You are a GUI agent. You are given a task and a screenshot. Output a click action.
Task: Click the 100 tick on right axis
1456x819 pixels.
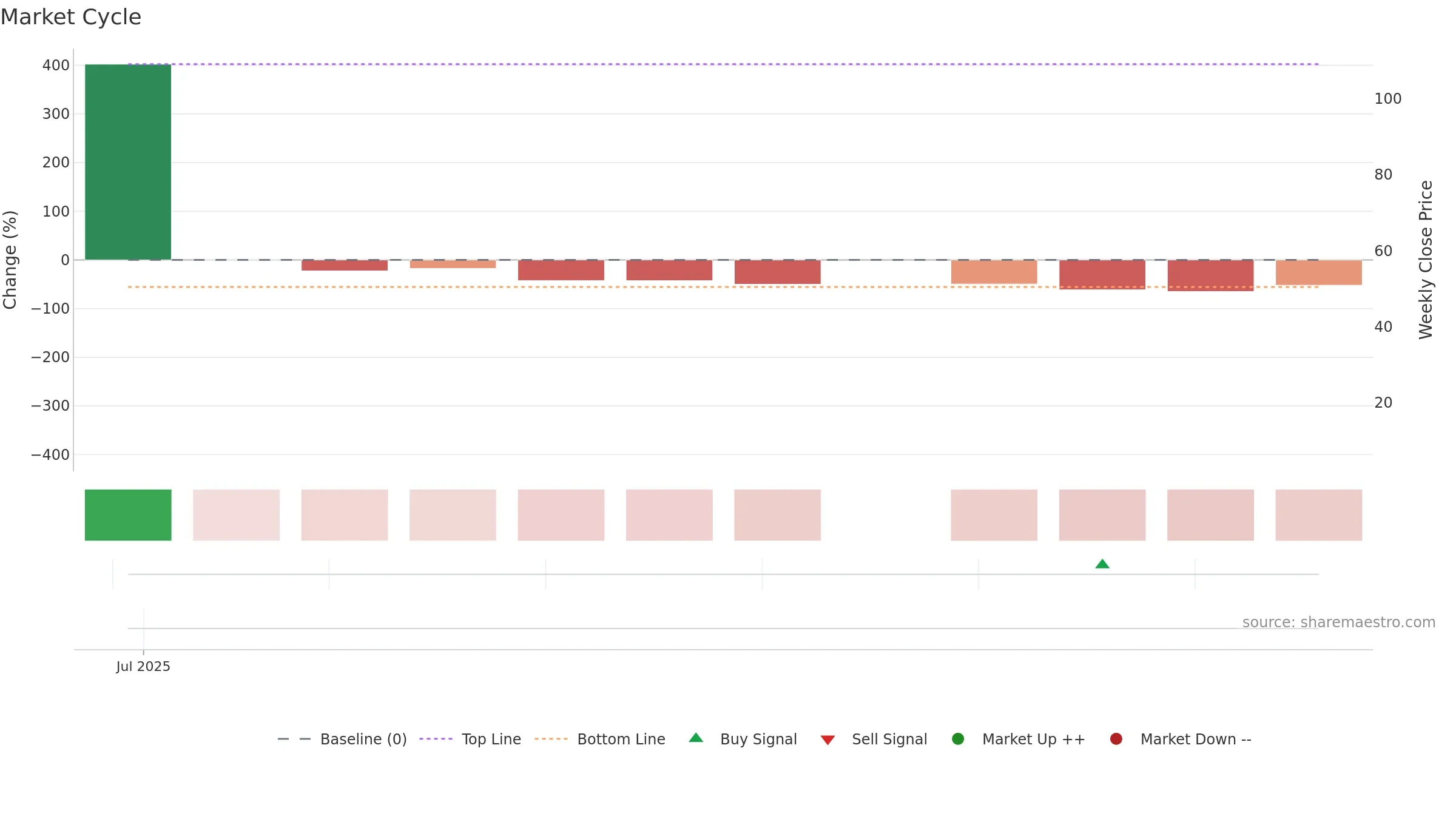[1388, 99]
